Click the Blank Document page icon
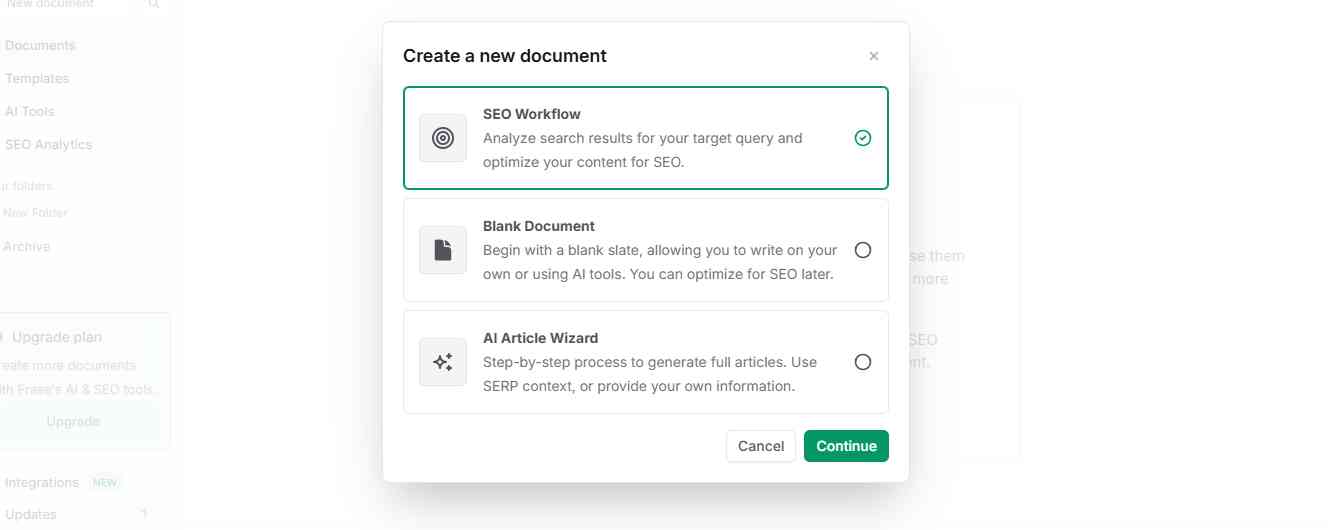1328x530 pixels. 443,250
